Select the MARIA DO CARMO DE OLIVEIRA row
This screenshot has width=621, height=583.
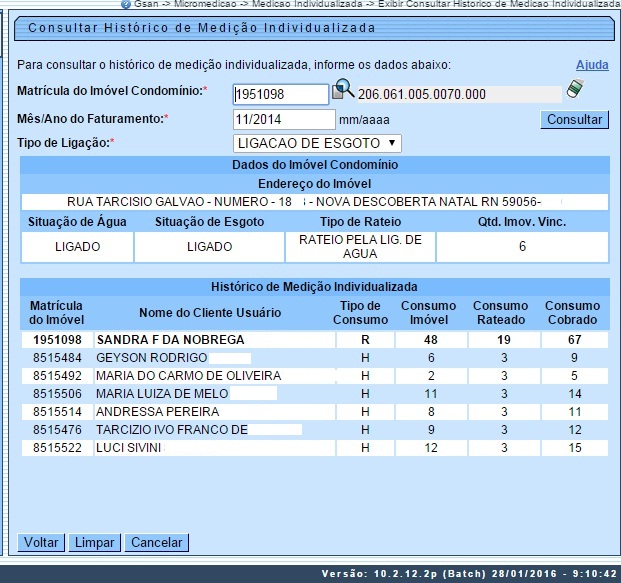coord(188,376)
